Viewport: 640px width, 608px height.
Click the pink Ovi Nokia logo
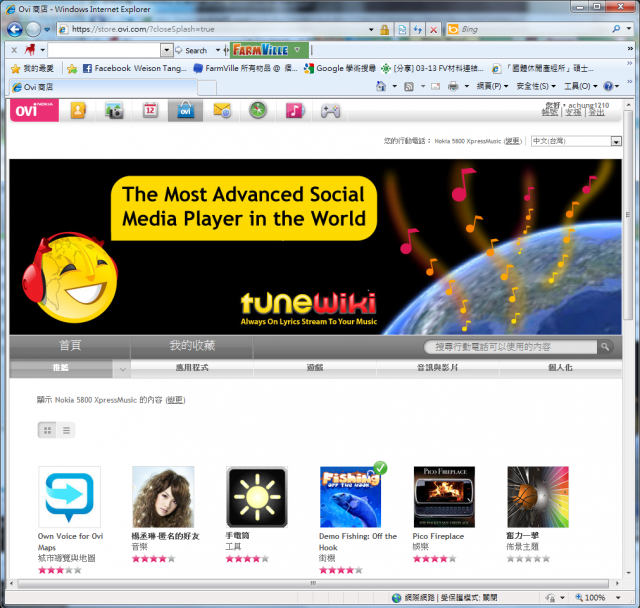point(34,110)
